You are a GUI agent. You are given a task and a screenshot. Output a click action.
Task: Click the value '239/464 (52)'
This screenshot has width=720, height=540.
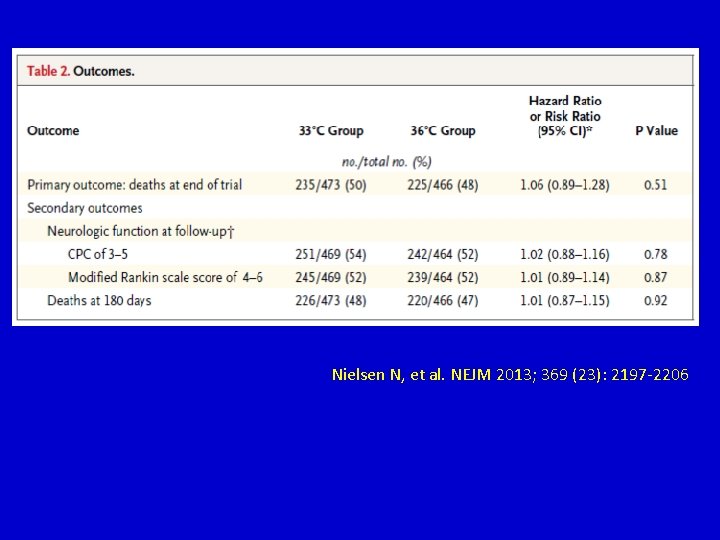443,277
